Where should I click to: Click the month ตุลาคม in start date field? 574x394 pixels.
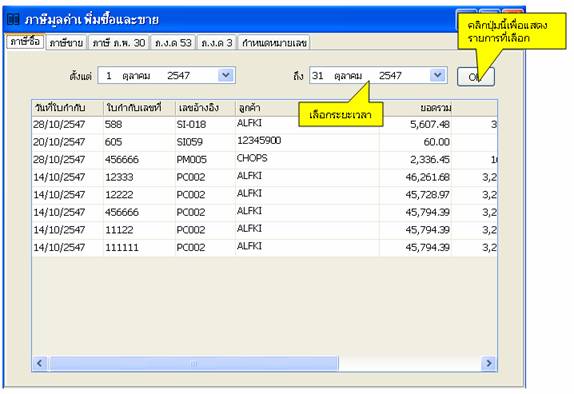pos(136,76)
